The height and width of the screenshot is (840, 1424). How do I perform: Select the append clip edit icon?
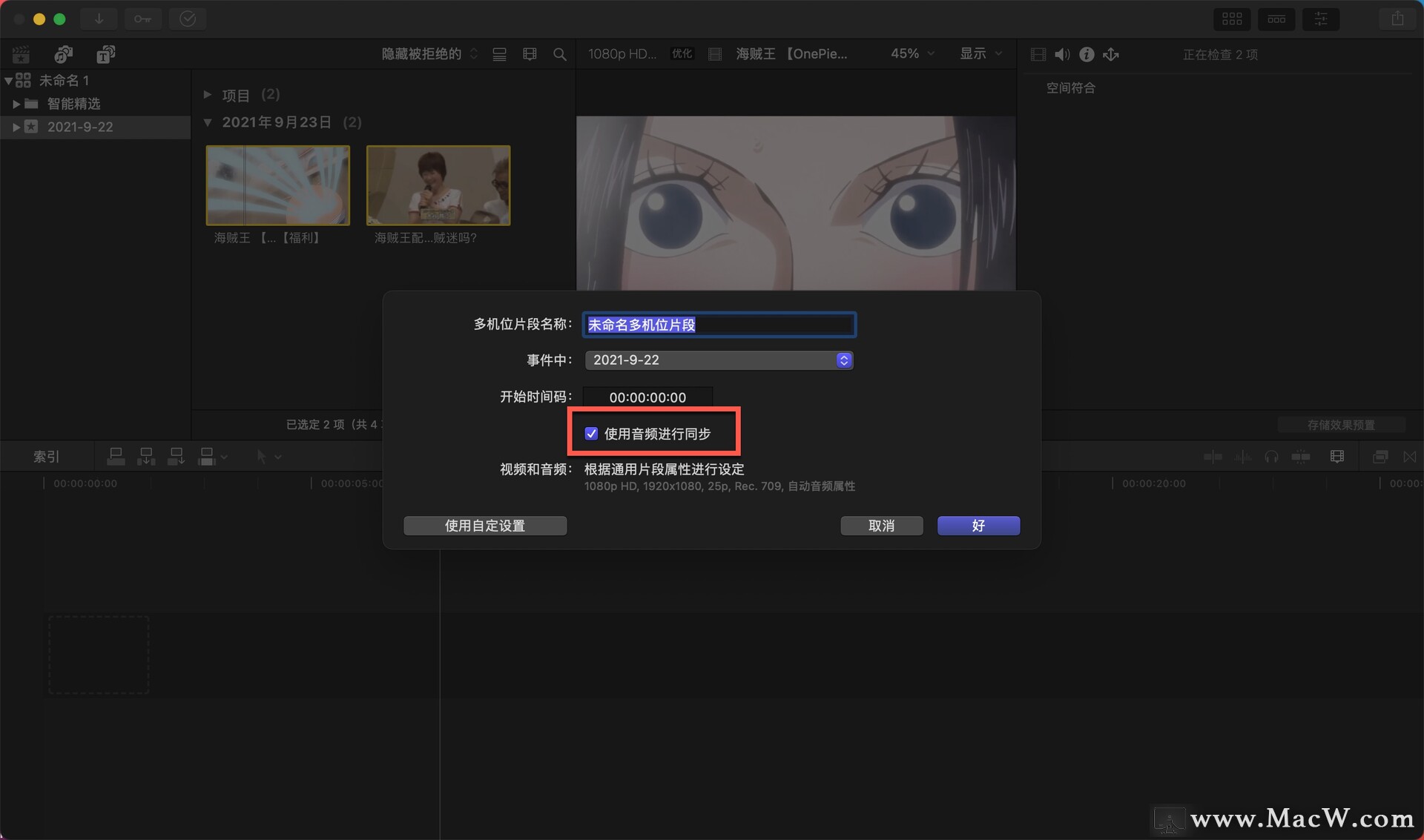coord(176,457)
